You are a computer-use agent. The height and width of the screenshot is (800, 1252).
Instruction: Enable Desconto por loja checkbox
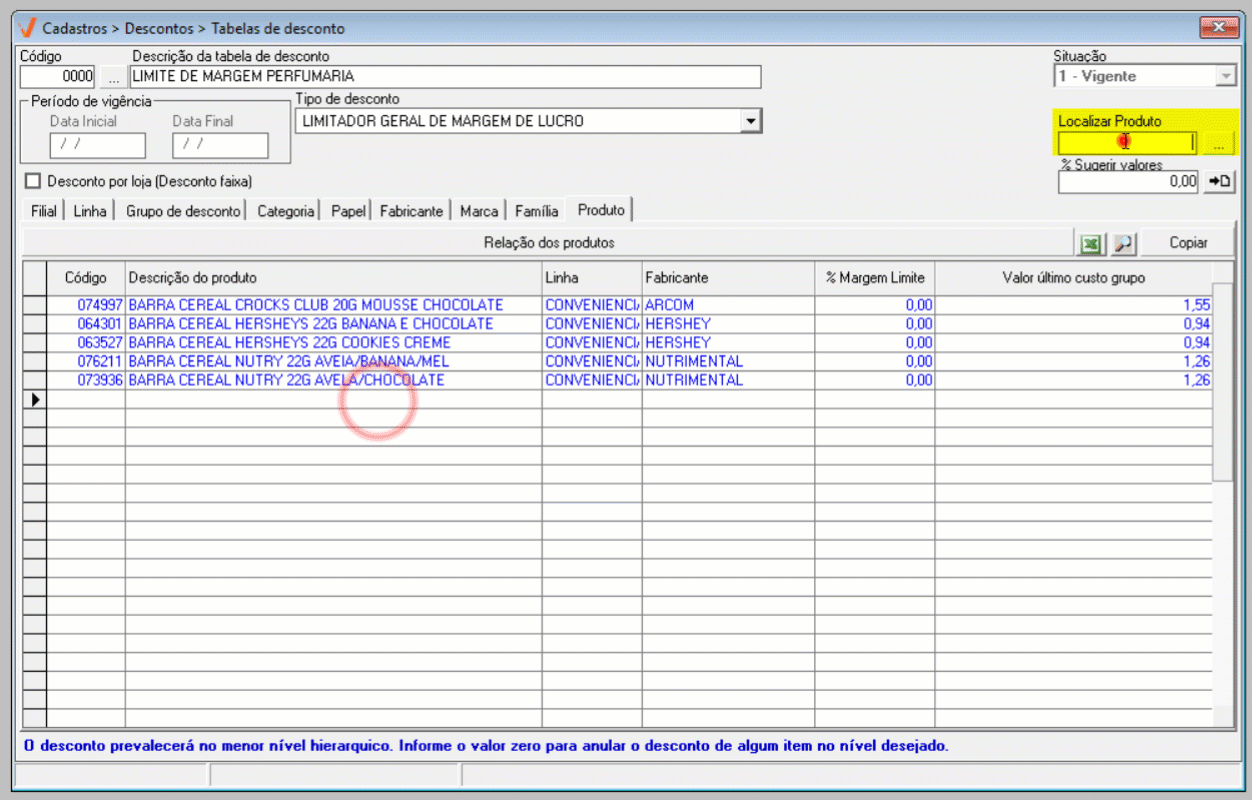(x=33, y=181)
